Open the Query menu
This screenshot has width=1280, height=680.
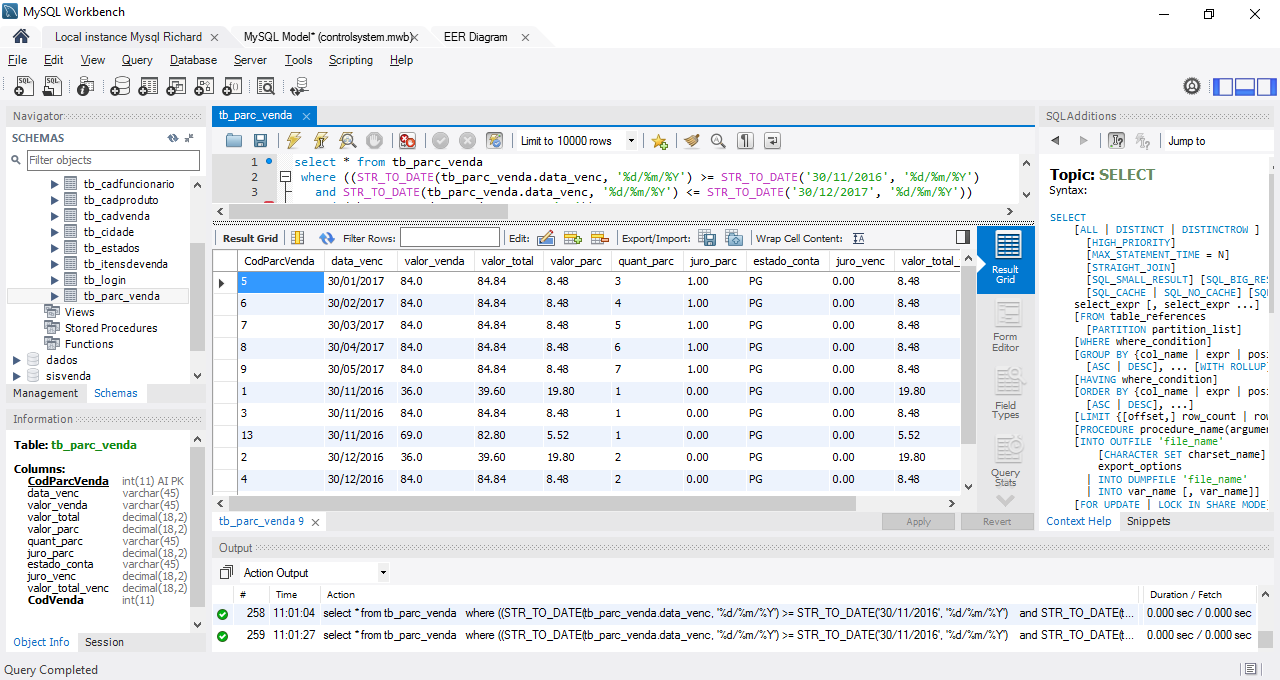pyautogui.click(x=137, y=60)
